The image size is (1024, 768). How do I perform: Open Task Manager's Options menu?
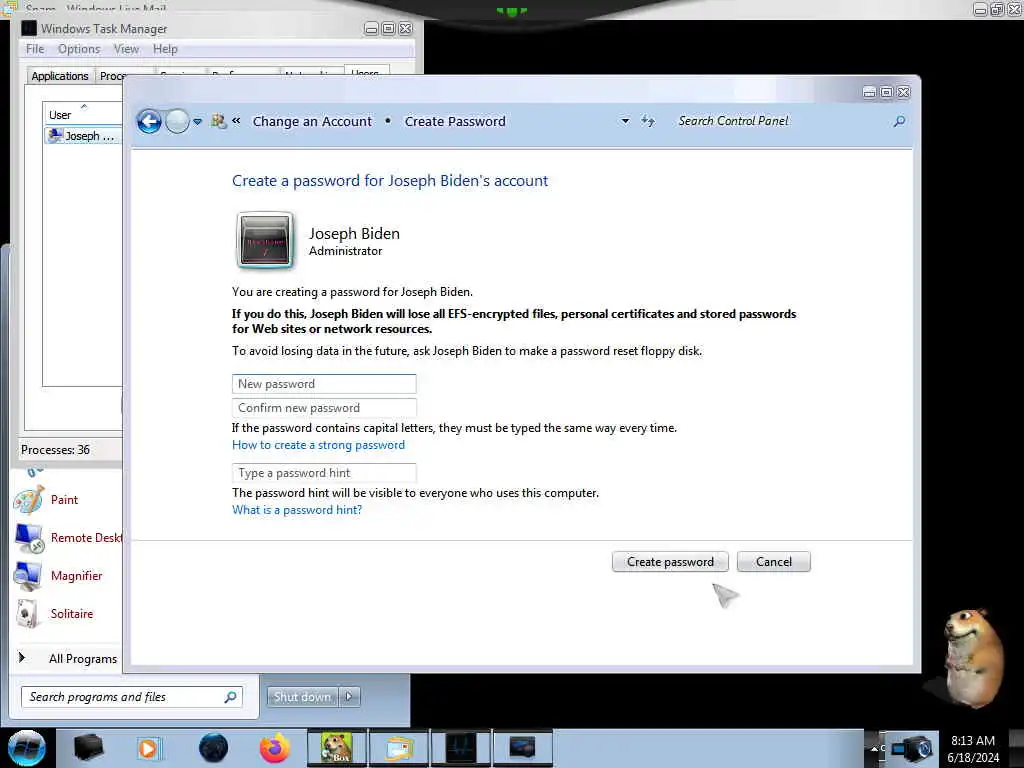click(x=79, y=49)
